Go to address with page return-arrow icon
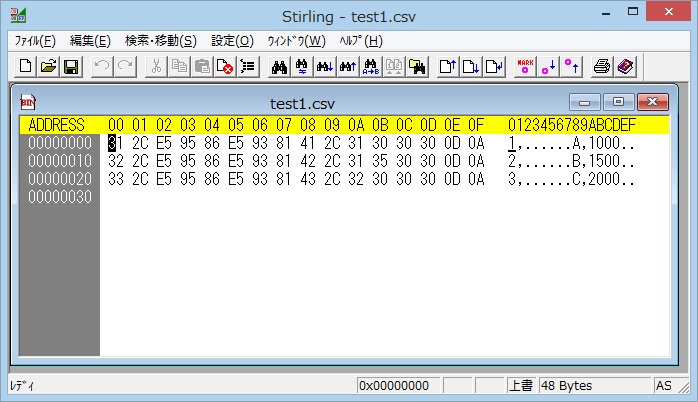Viewport: 698px width, 402px height. coord(494,67)
